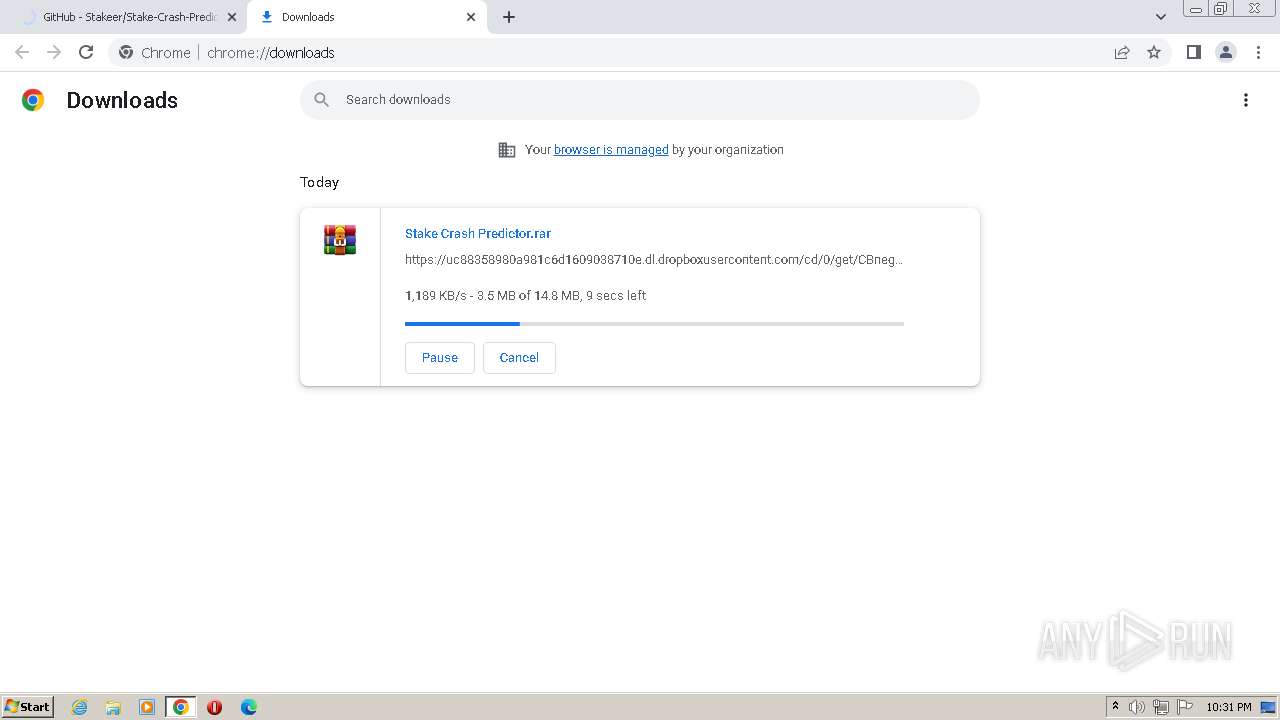The width and height of the screenshot is (1280, 720).
Task: Close the Downloads tab
Action: pyautogui.click(x=471, y=17)
